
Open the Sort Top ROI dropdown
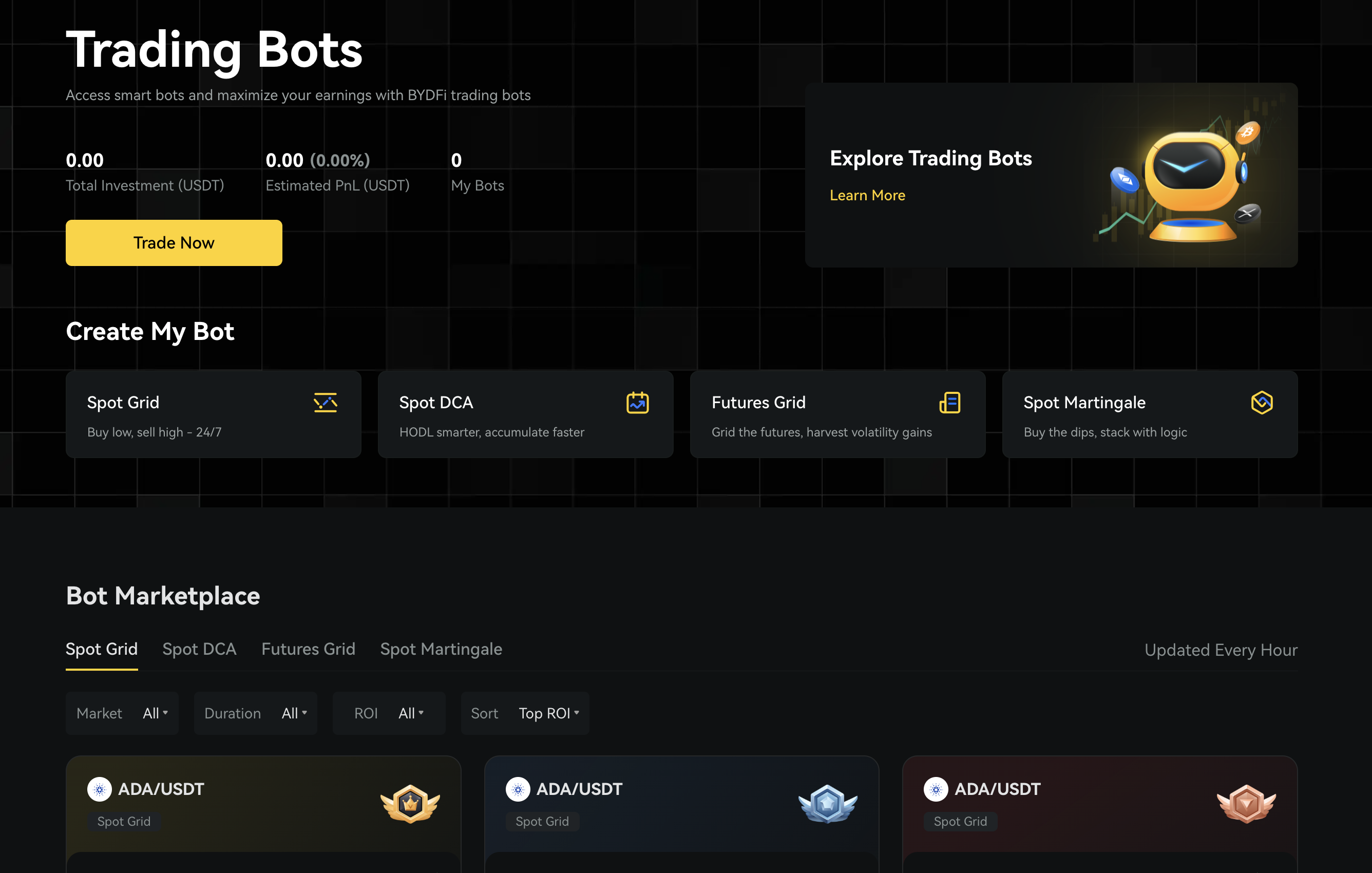click(x=549, y=713)
